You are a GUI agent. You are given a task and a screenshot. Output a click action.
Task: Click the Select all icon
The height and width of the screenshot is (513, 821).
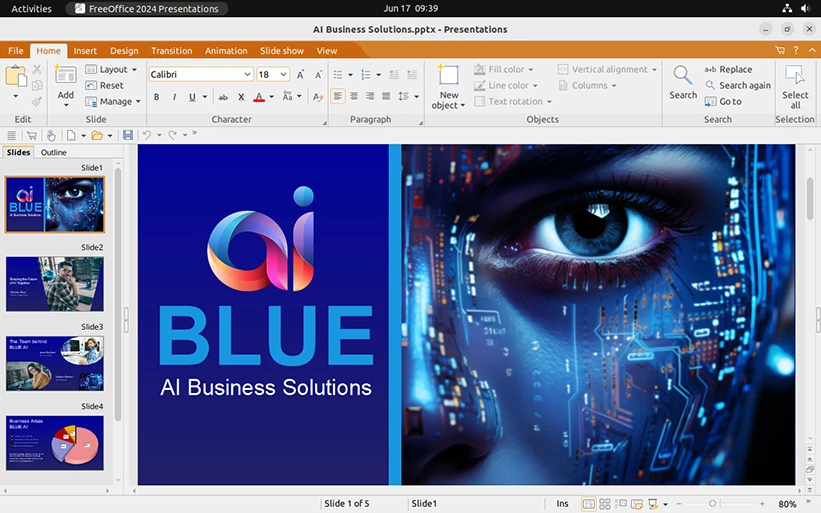795,76
